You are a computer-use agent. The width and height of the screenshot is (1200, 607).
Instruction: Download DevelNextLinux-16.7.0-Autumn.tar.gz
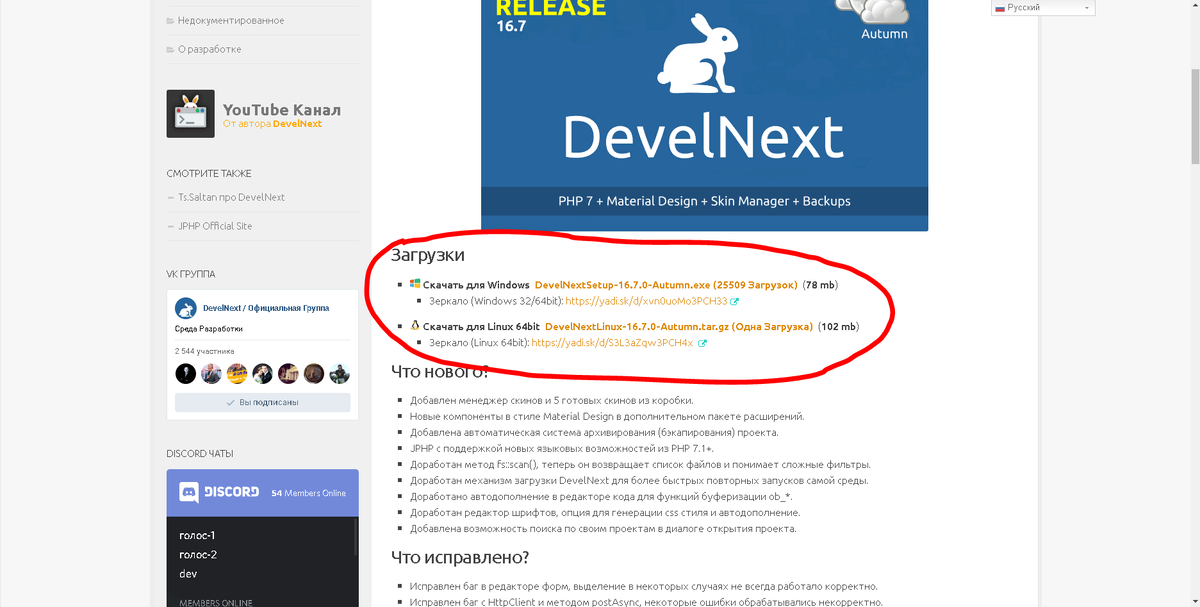click(679, 327)
